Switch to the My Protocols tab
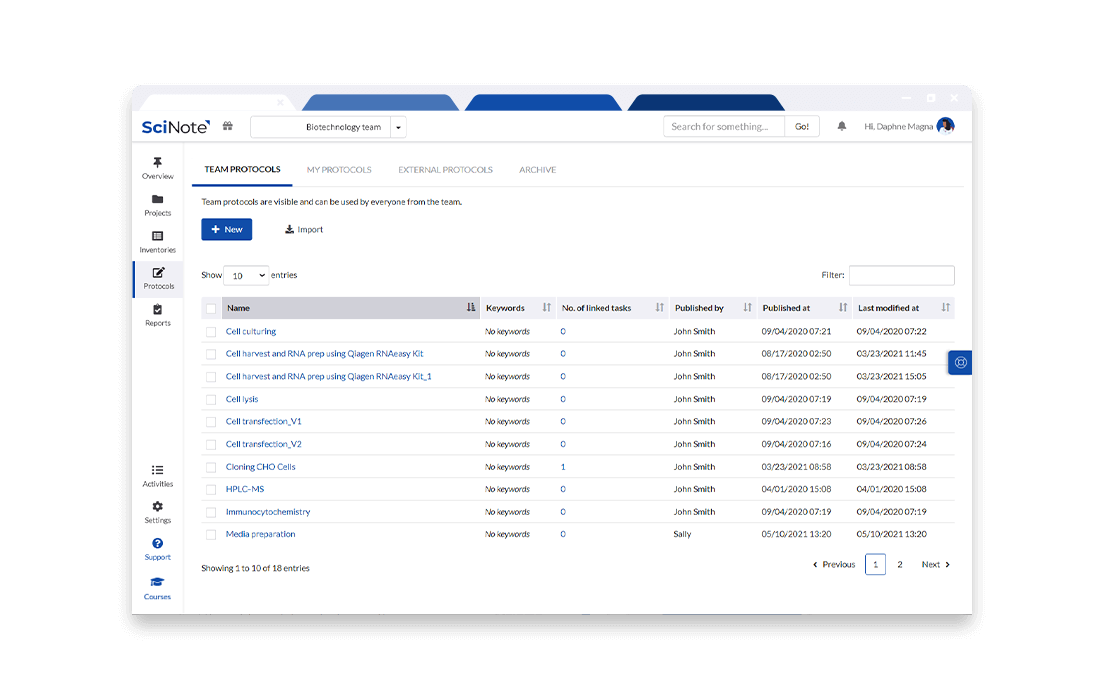Viewport: 1100px width, 700px height. (339, 170)
